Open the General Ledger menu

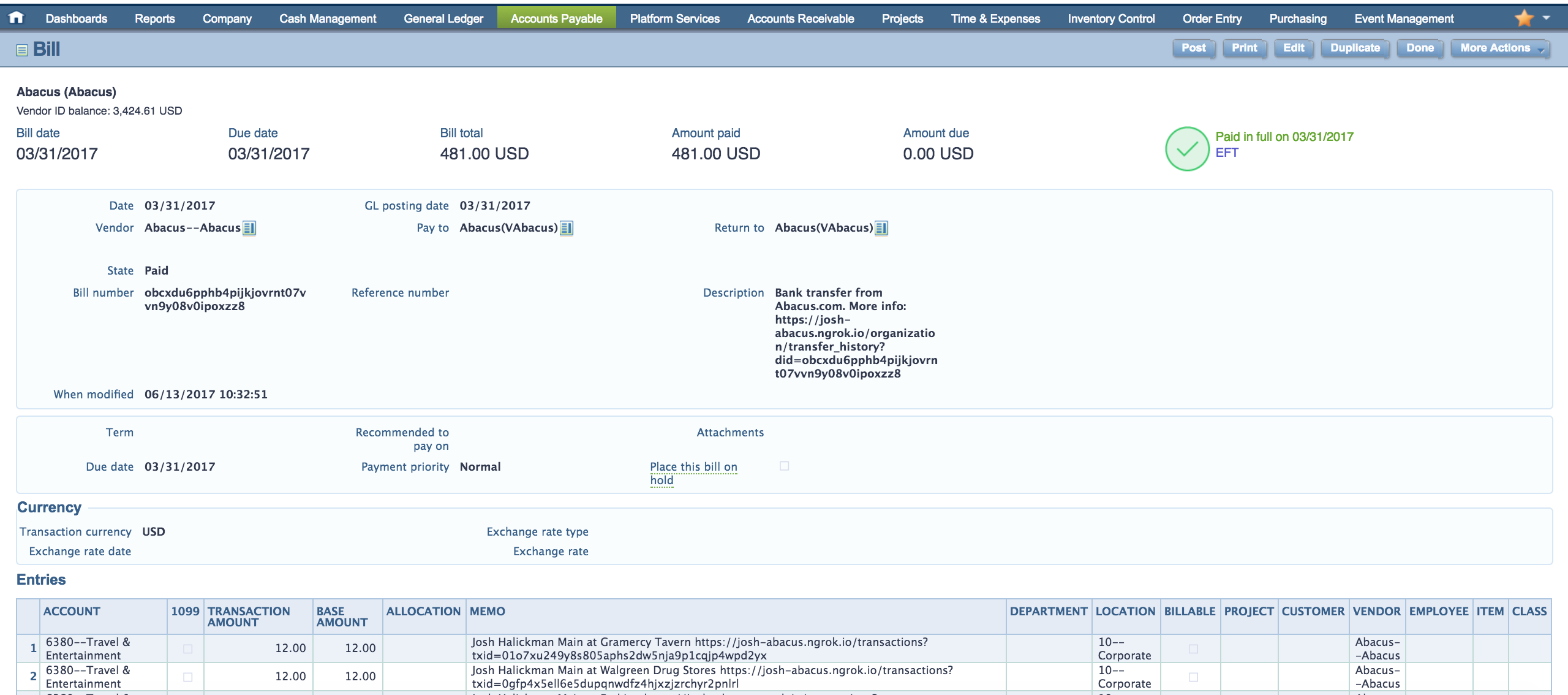tap(443, 18)
